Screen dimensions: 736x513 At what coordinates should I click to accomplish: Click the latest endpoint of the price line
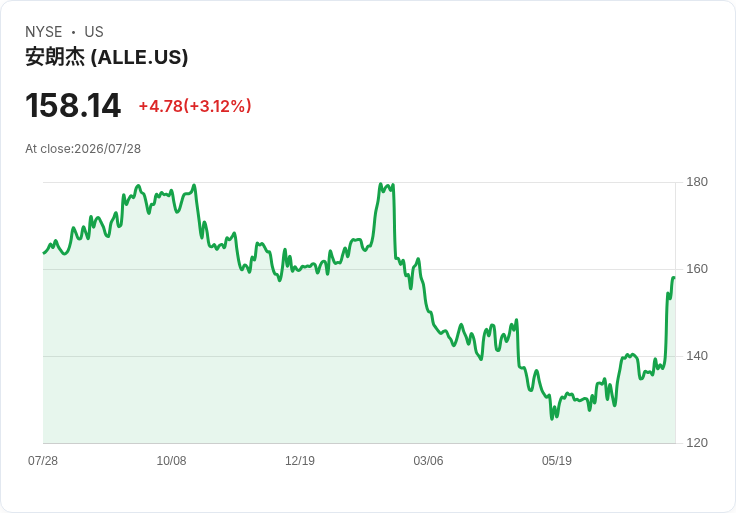pyautogui.click(x=674, y=278)
